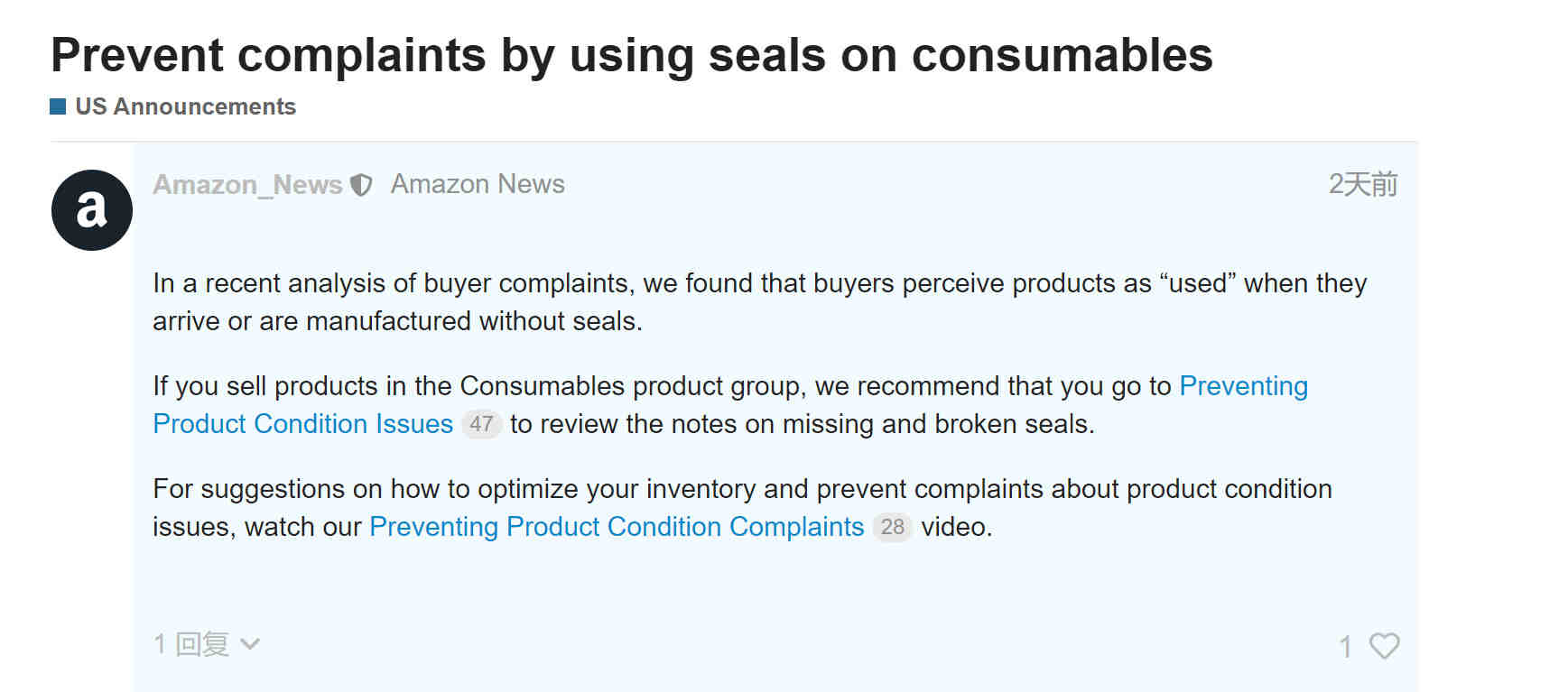Screen dimensions: 1568x692
Task: Click the 28 click-count badge
Action: 892,527
